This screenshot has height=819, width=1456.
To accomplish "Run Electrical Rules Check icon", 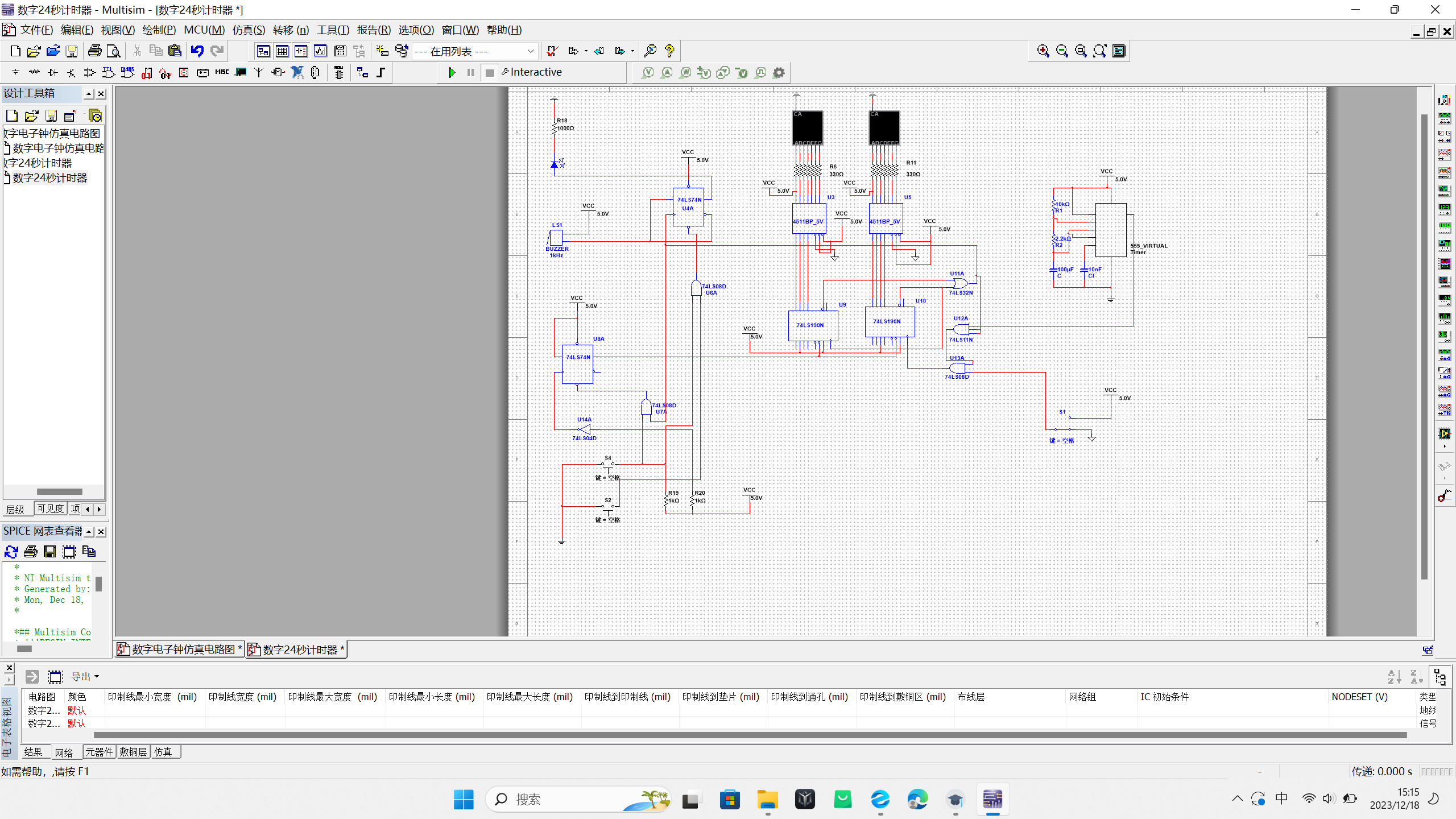I will click(552, 51).
